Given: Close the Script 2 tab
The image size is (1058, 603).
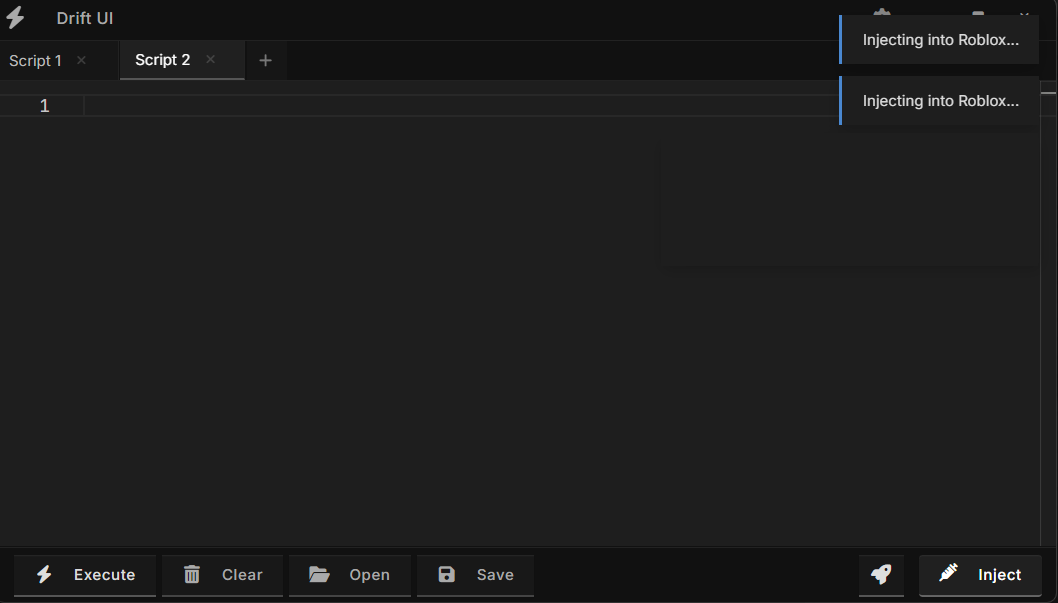Looking at the screenshot, I should [211, 59].
